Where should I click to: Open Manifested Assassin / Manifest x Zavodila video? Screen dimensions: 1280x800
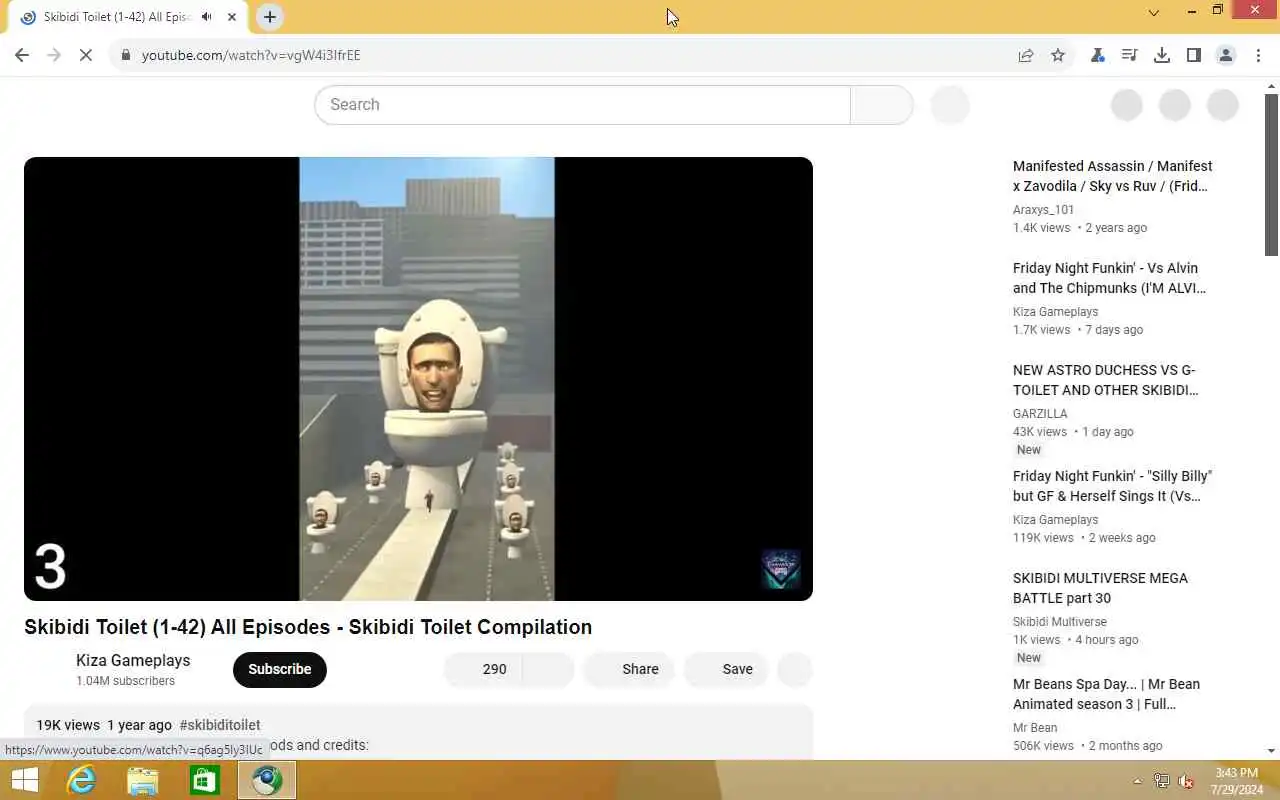tap(1112, 176)
